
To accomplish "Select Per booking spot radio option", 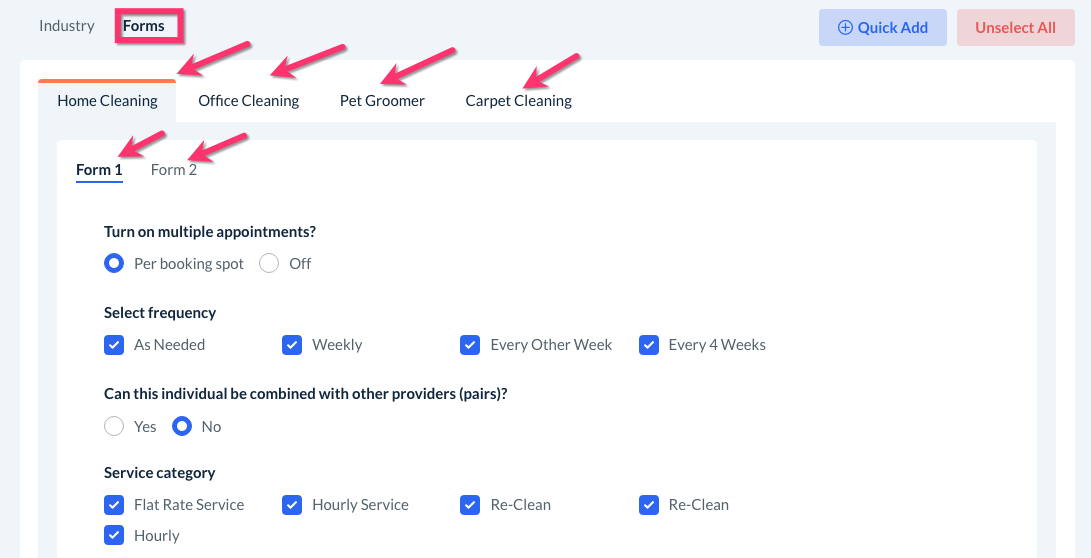I will (x=114, y=264).
